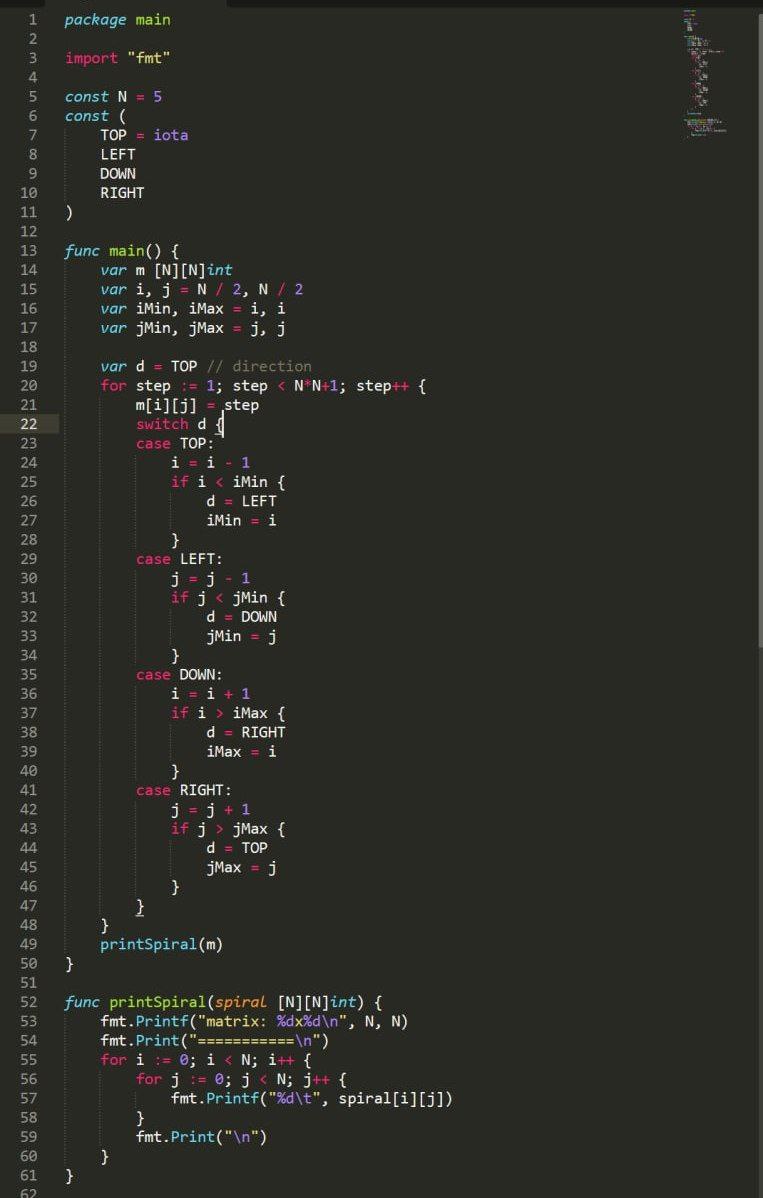Click line number 1 in the gutter
Image resolution: width=763 pixels, height=1198 pixels.
[32, 20]
